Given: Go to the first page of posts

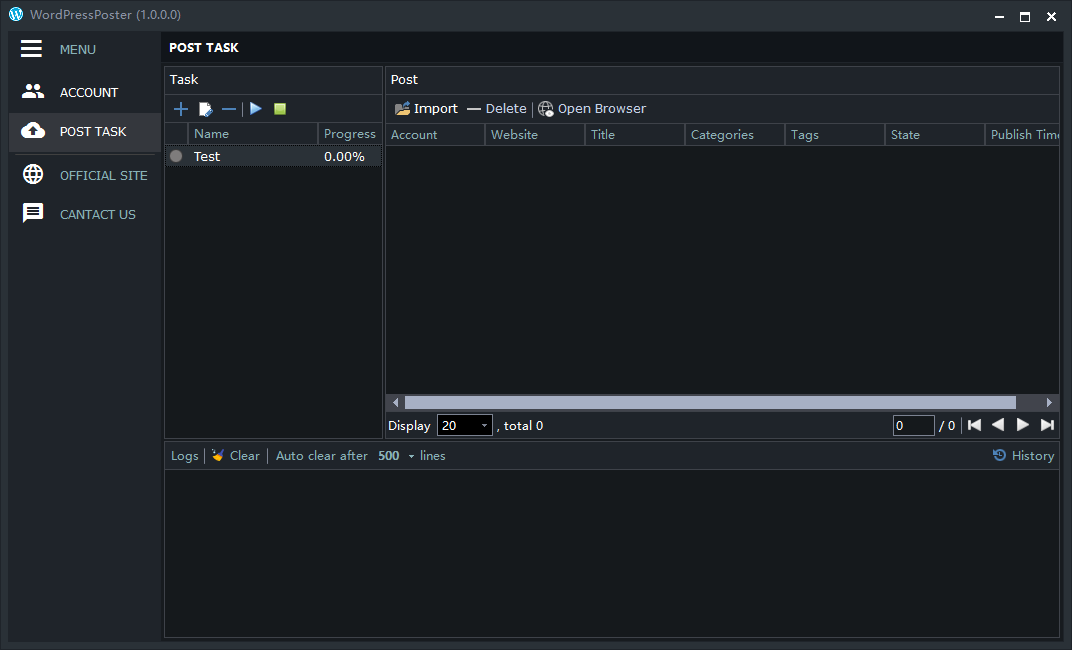Looking at the screenshot, I should [x=974, y=425].
